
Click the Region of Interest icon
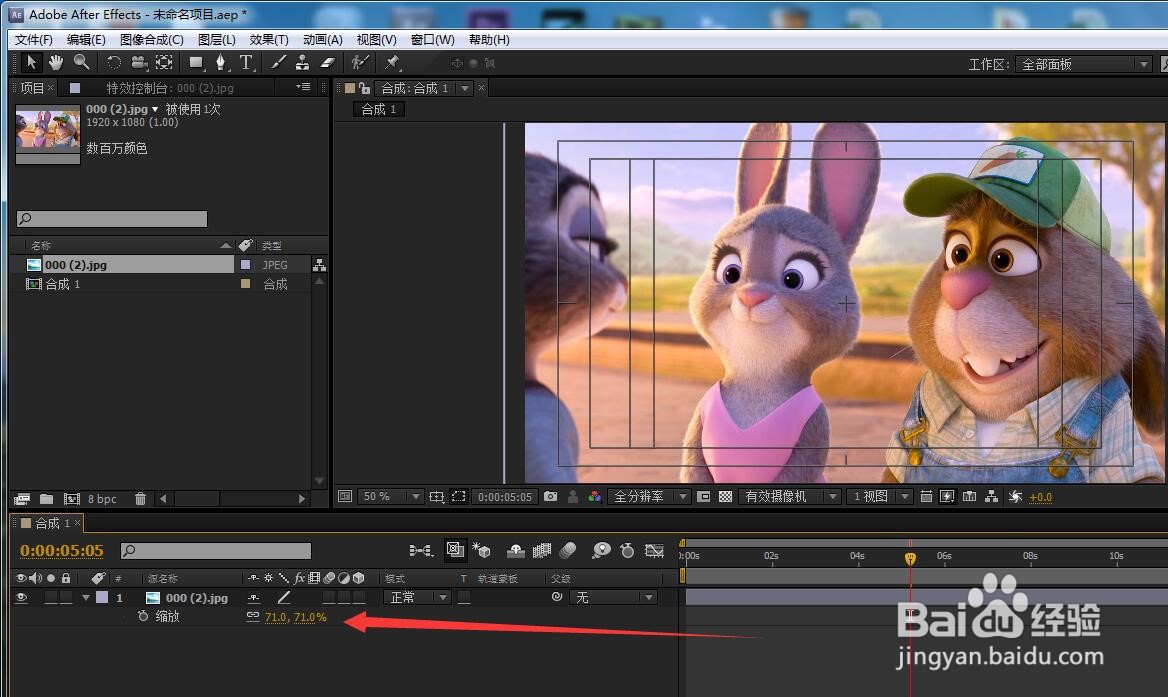point(704,497)
